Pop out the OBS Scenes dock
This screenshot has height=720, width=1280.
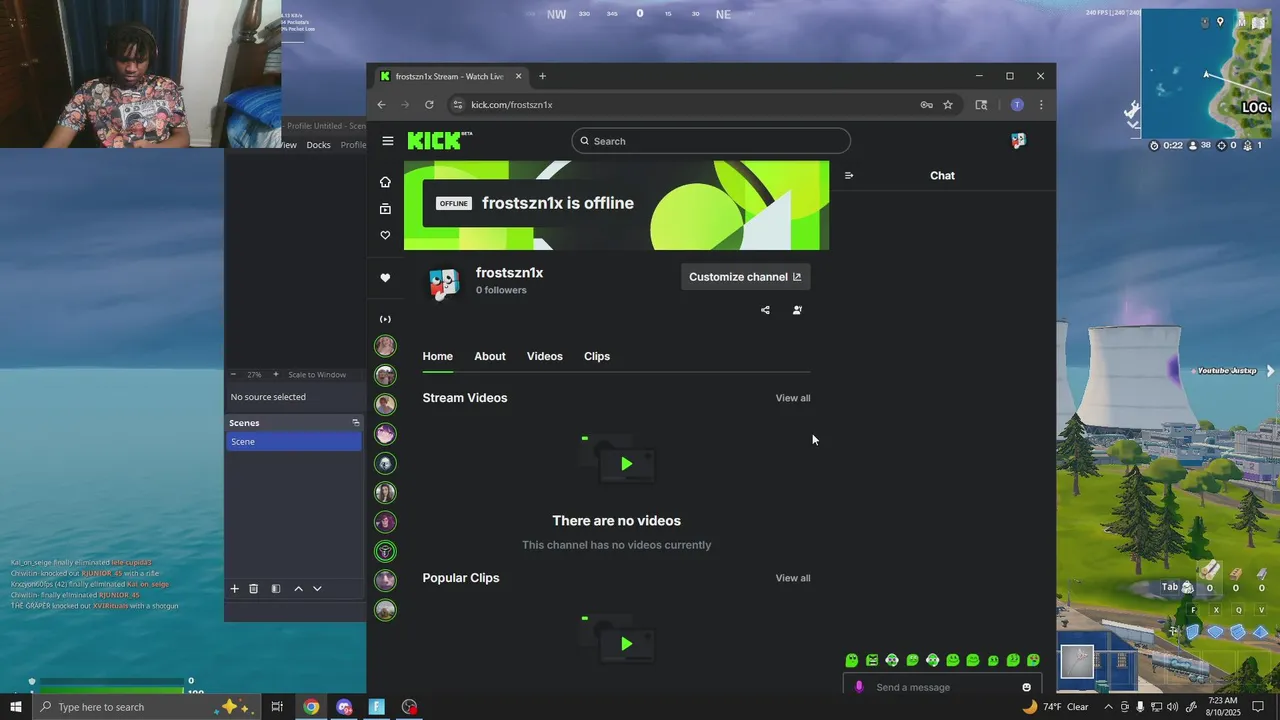(x=355, y=423)
